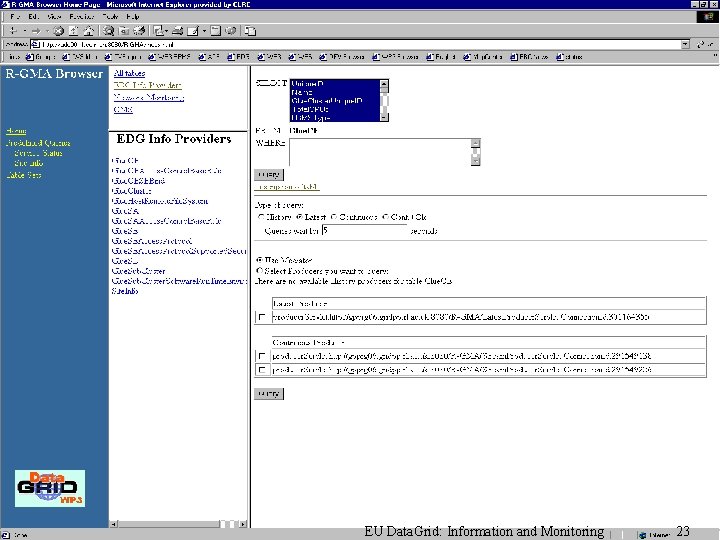Click the first Links bar bookmark icon

(x=30, y=57)
